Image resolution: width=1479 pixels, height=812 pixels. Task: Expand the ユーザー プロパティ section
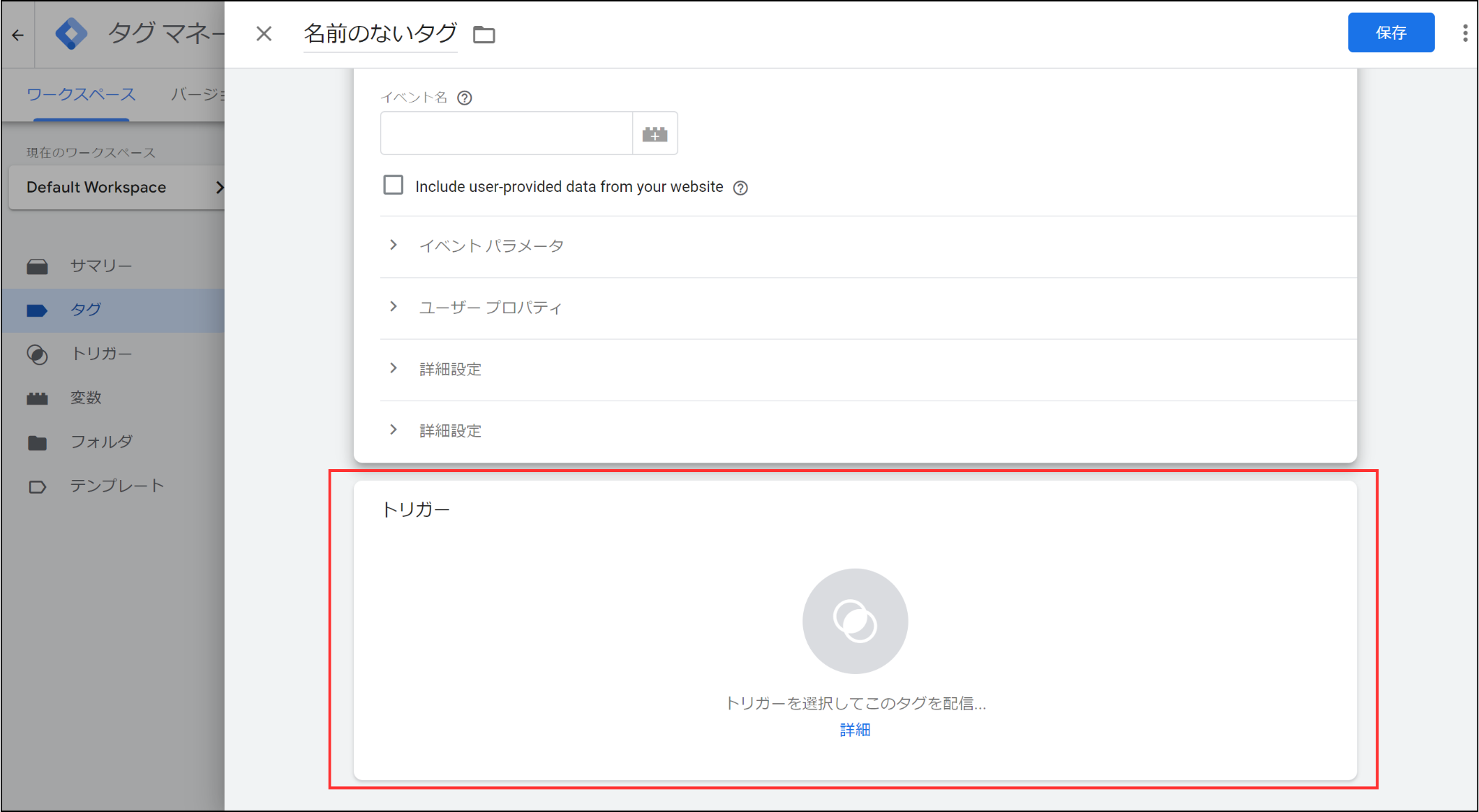pos(868,307)
